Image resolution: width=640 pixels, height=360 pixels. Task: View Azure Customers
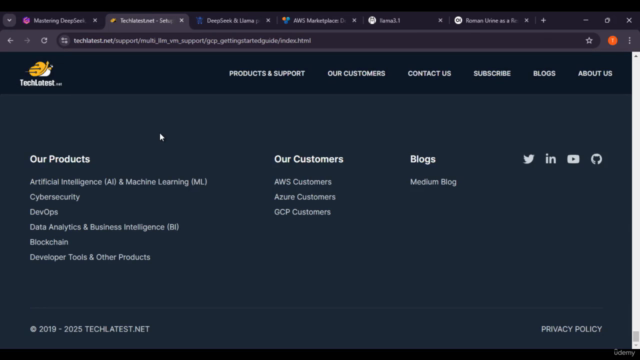point(305,197)
